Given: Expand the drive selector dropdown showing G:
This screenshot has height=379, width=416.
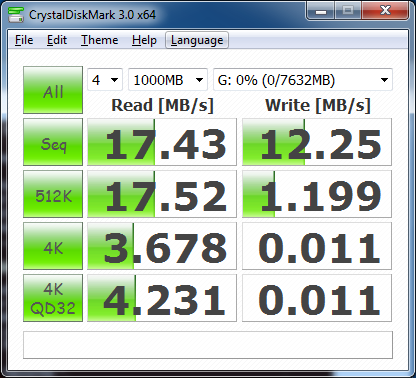Looking at the screenshot, I should tap(303, 80).
